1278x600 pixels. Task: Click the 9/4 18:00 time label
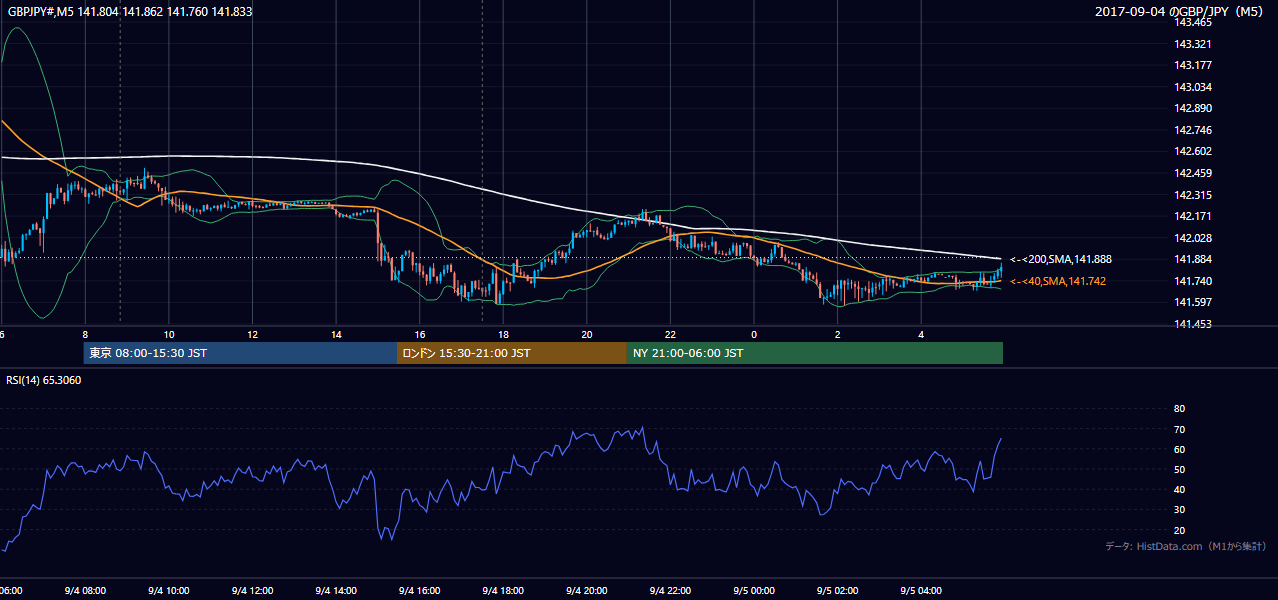503,590
